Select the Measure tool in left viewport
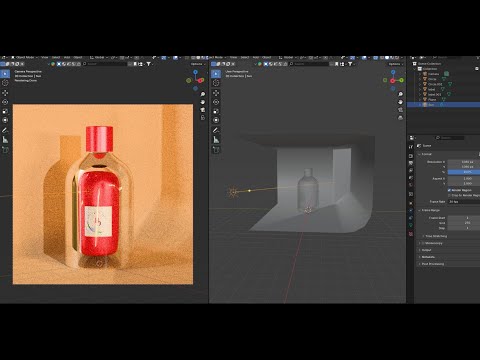The width and height of the screenshot is (480, 360). click(5, 140)
